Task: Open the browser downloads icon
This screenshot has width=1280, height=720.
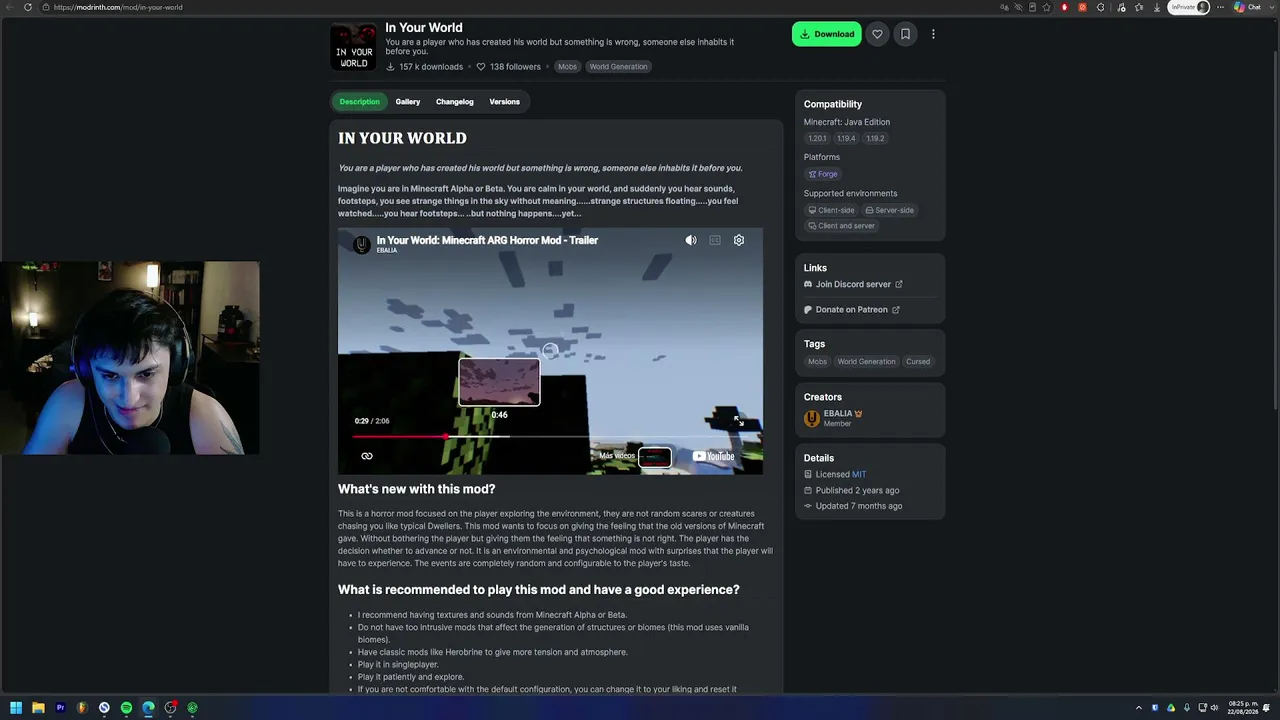Action: (x=1157, y=7)
